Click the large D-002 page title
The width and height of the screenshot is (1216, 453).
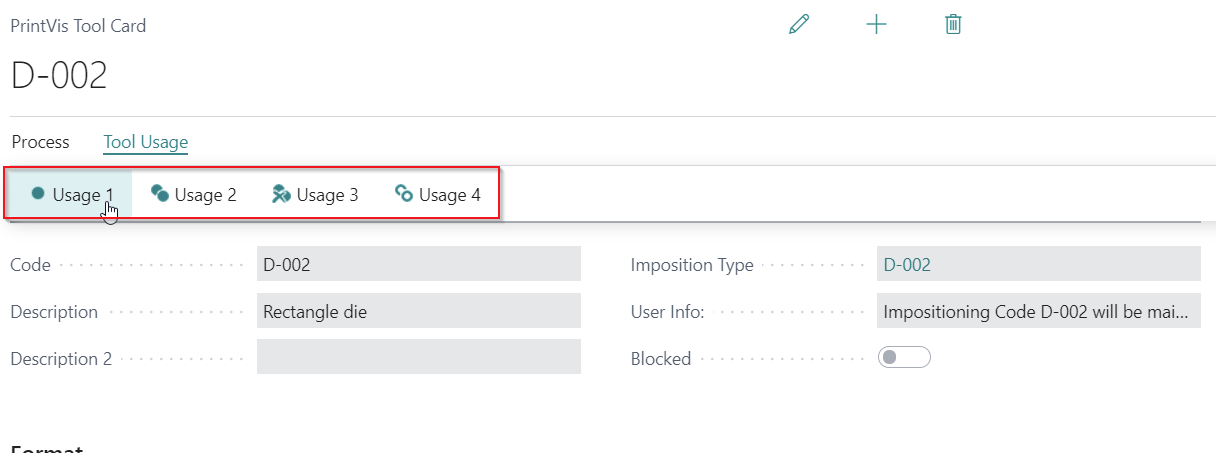point(59,76)
